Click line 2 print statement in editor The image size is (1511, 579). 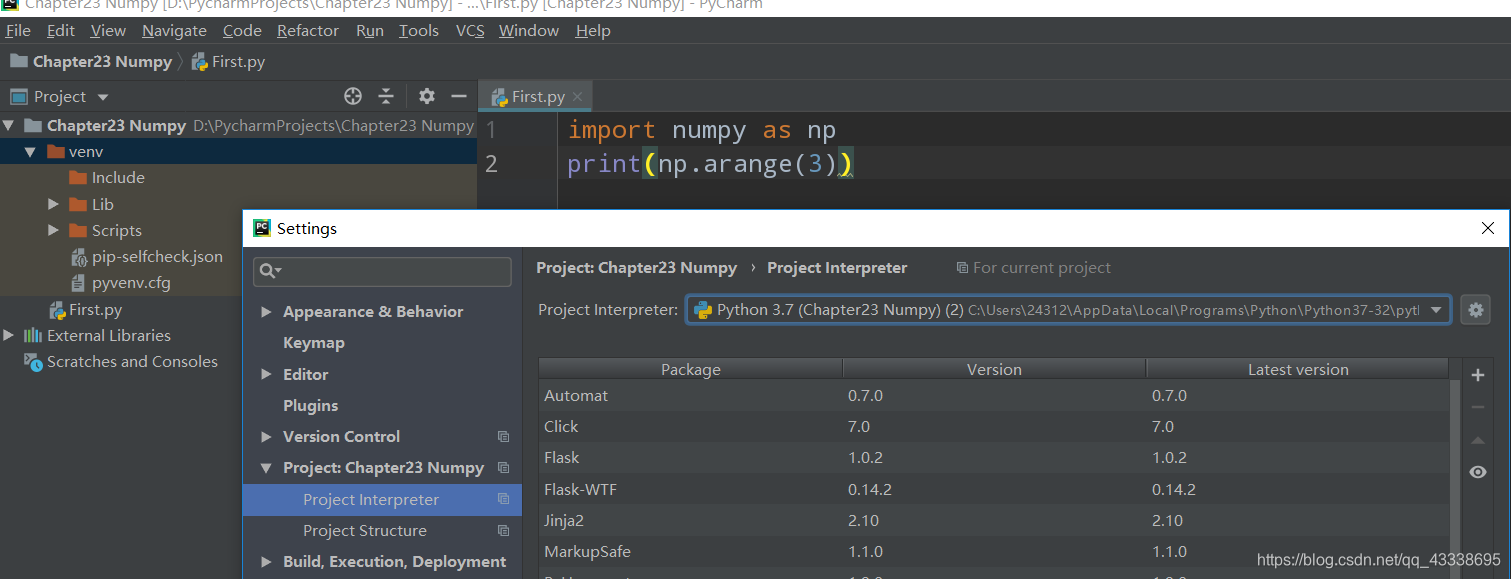[x=710, y=164]
